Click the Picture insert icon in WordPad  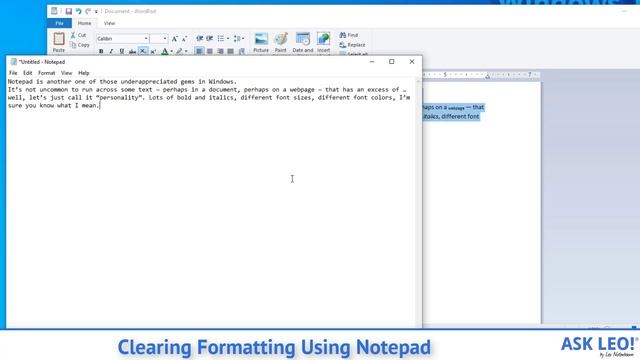tap(261, 39)
